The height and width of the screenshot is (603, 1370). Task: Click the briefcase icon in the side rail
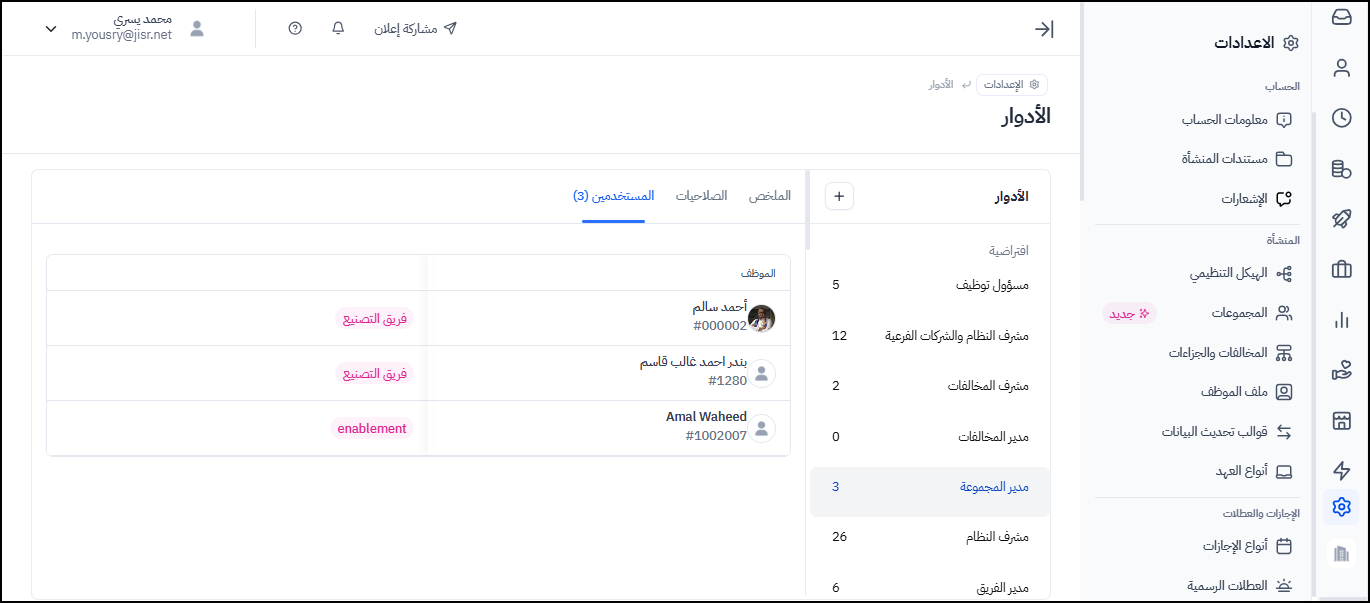[1341, 269]
